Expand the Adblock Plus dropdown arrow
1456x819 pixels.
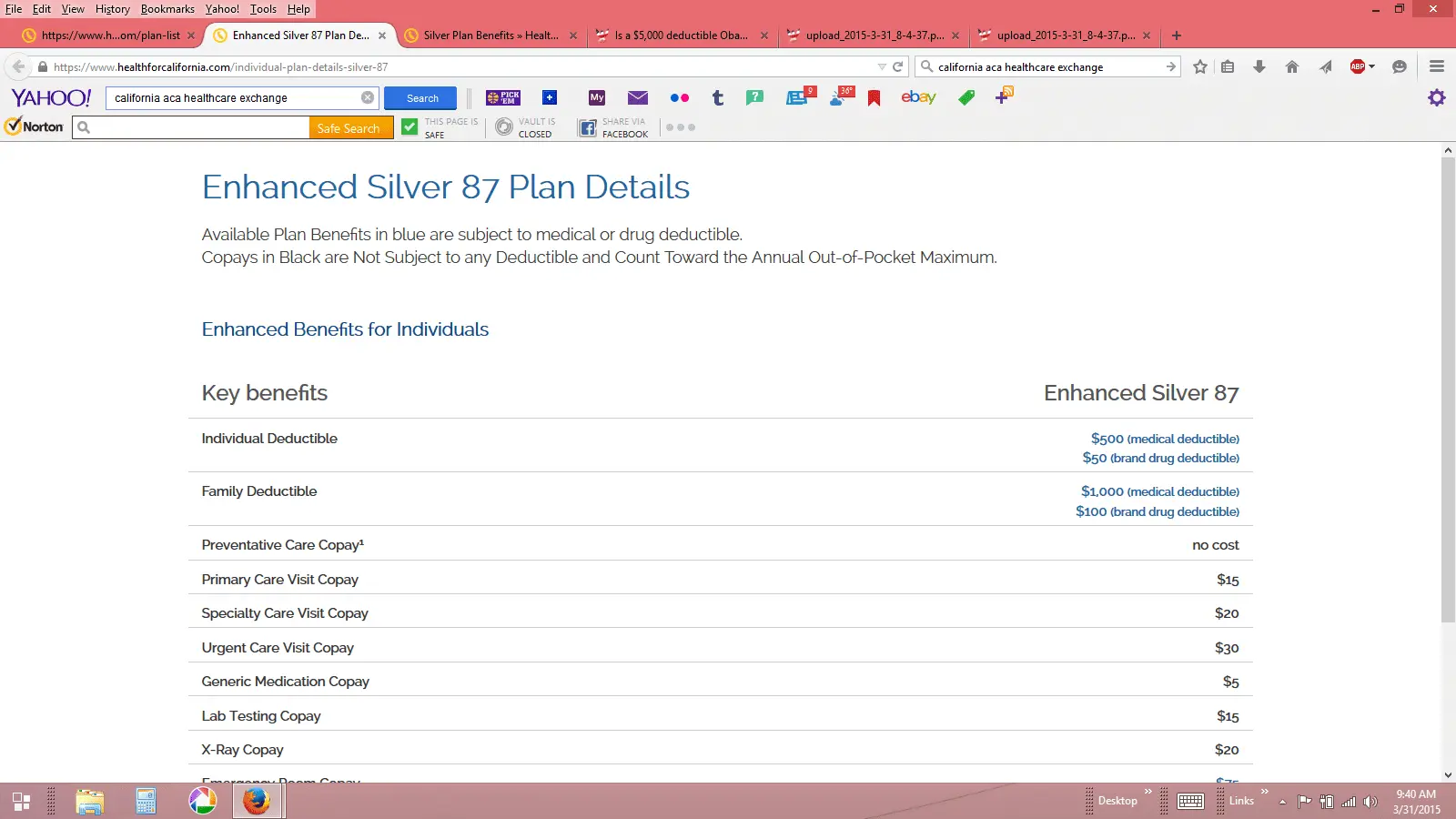click(x=1371, y=66)
